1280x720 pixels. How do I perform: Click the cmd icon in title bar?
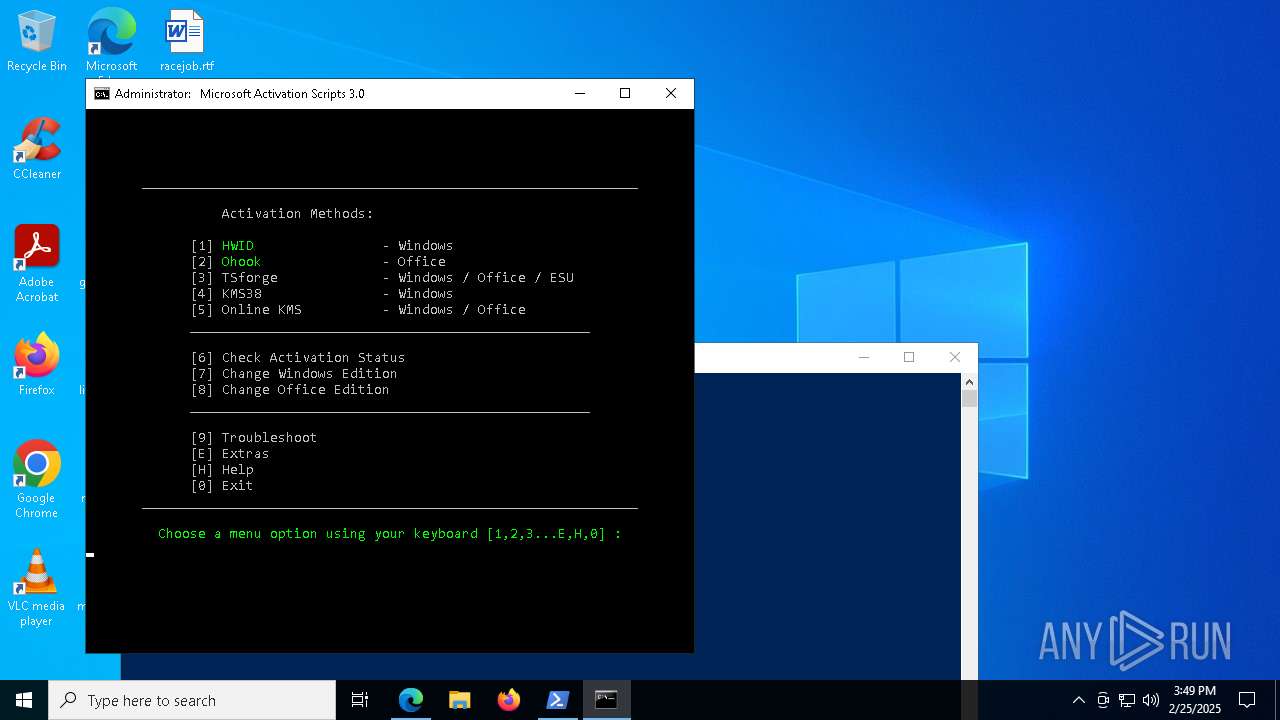click(x=102, y=94)
